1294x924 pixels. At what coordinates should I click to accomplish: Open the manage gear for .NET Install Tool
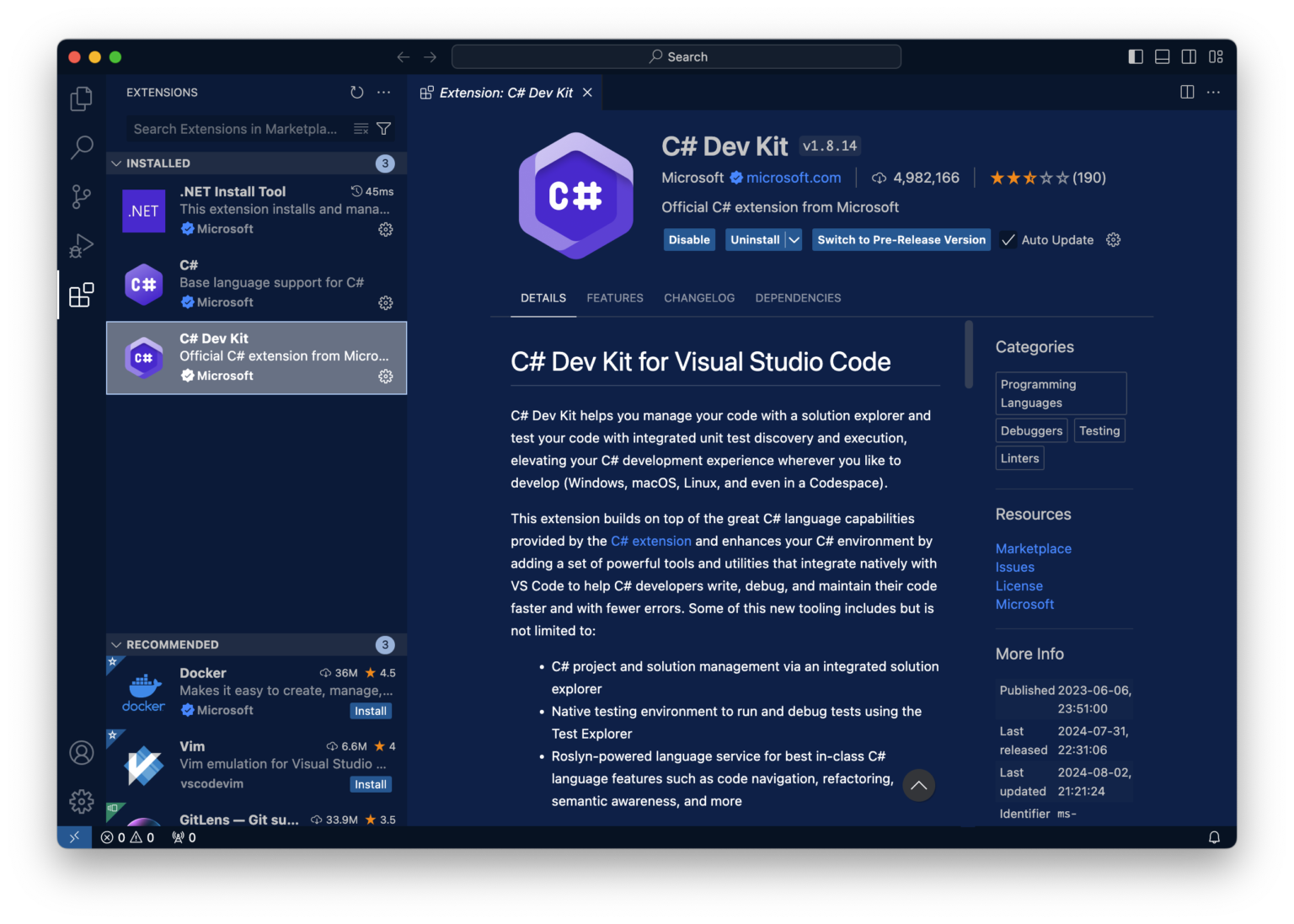pyautogui.click(x=386, y=229)
